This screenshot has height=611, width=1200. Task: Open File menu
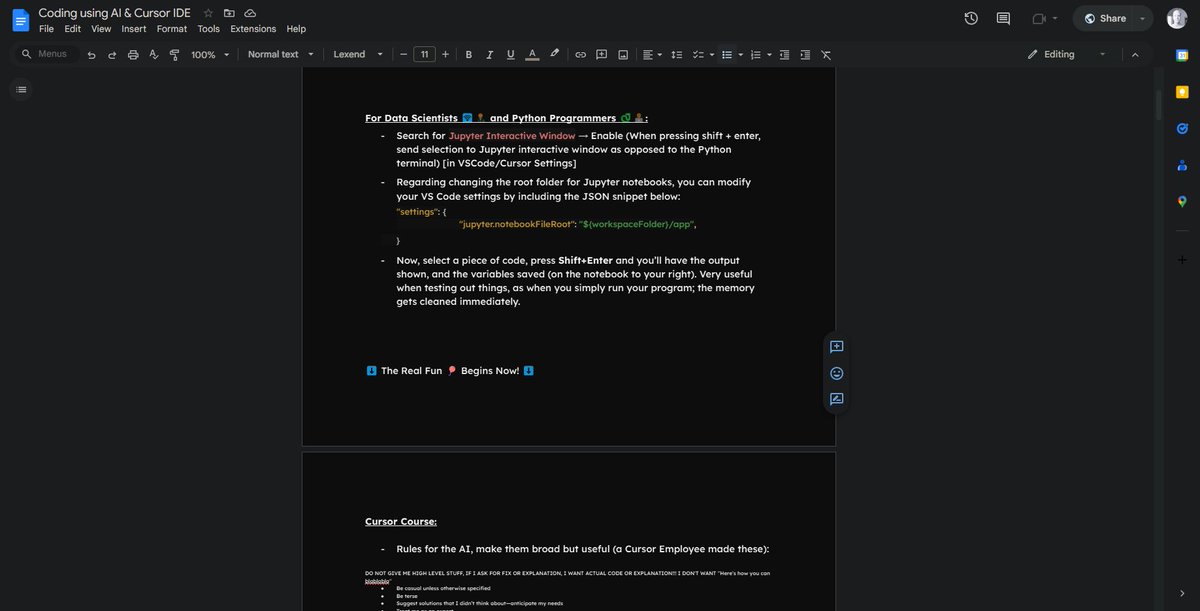click(x=46, y=29)
